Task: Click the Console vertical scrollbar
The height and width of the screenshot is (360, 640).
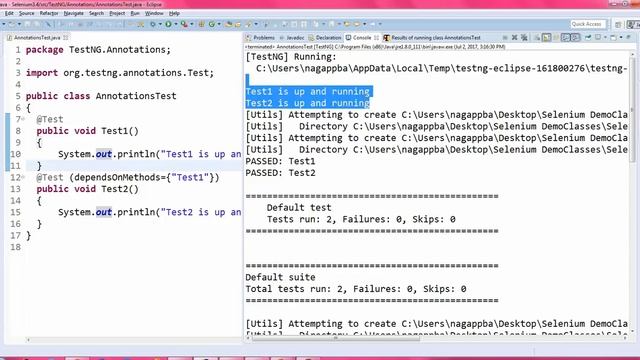Action: (632, 110)
